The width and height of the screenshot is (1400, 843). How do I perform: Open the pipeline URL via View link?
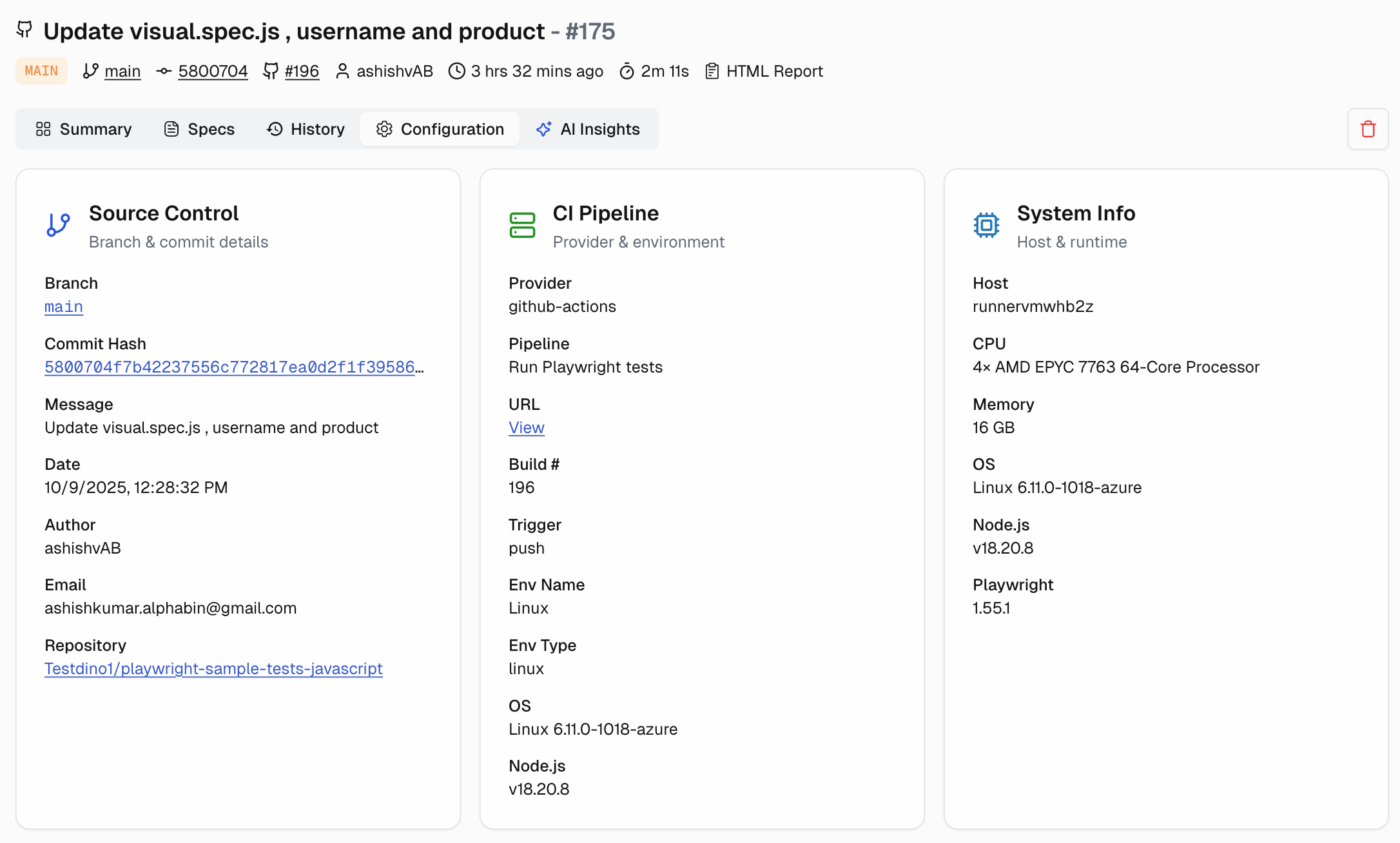(x=526, y=427)
